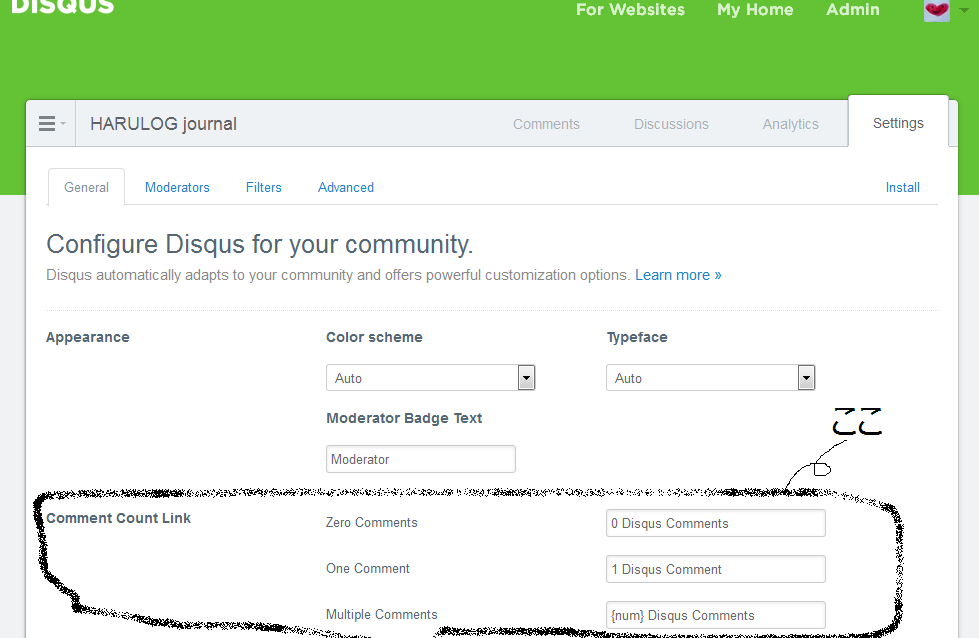Click the Moderator Badge Text label
This screenshot has width=979, height=638.
(404, 418)
